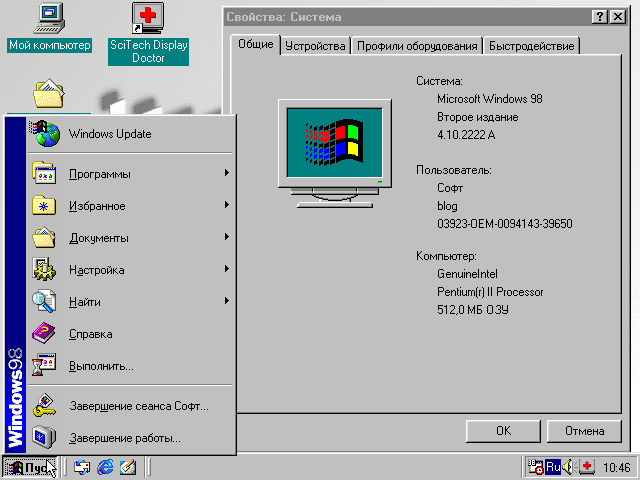Click the 512,0 МБ ОЗУ memory text
The image size is (640, 480).
click(473, 310)
